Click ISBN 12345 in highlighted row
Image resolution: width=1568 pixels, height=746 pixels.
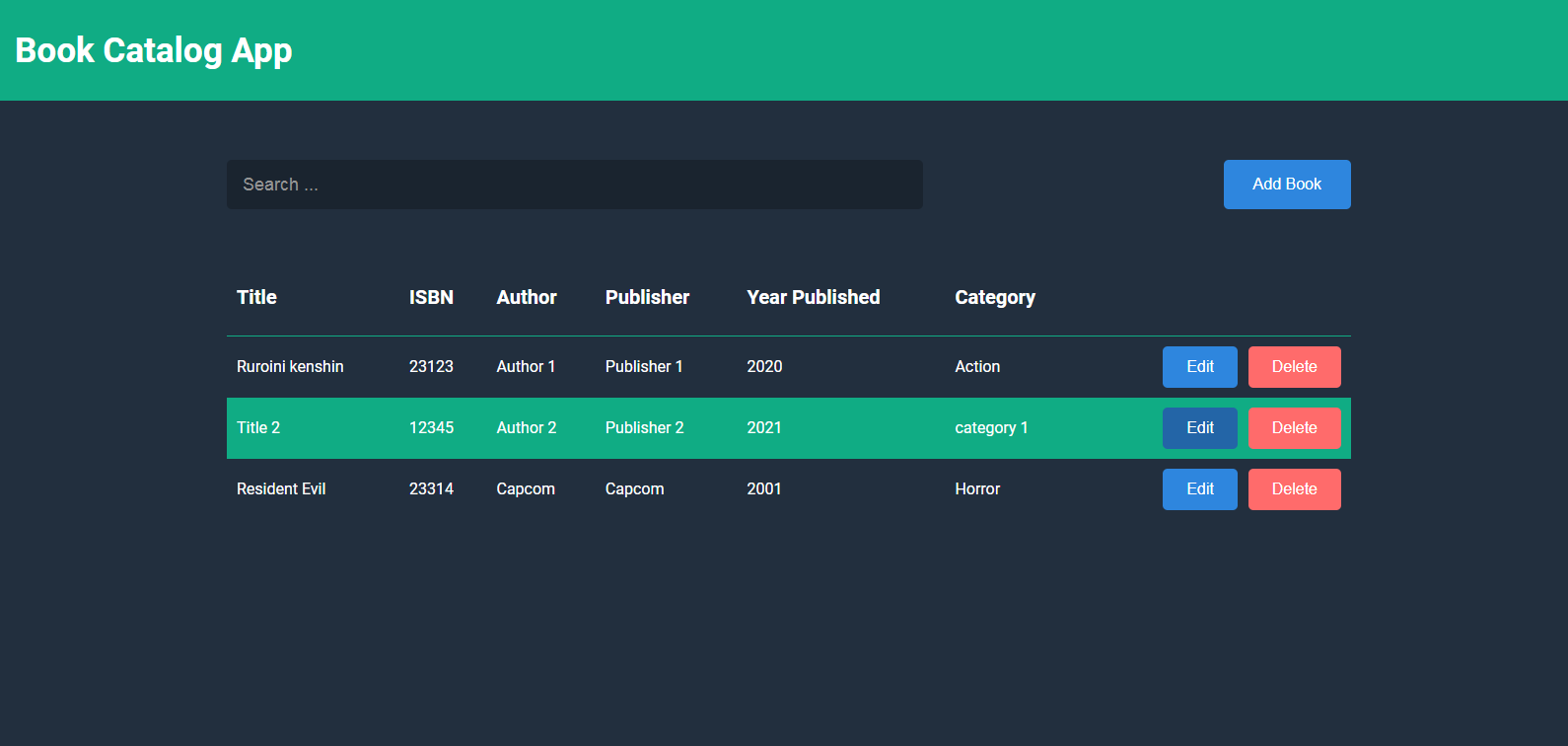click(x=431, y=428)
